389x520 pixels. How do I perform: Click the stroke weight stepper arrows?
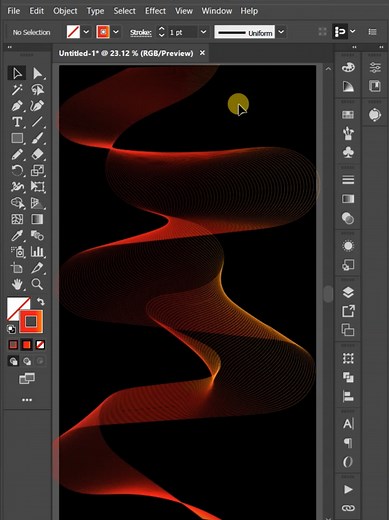coord(161,32)
